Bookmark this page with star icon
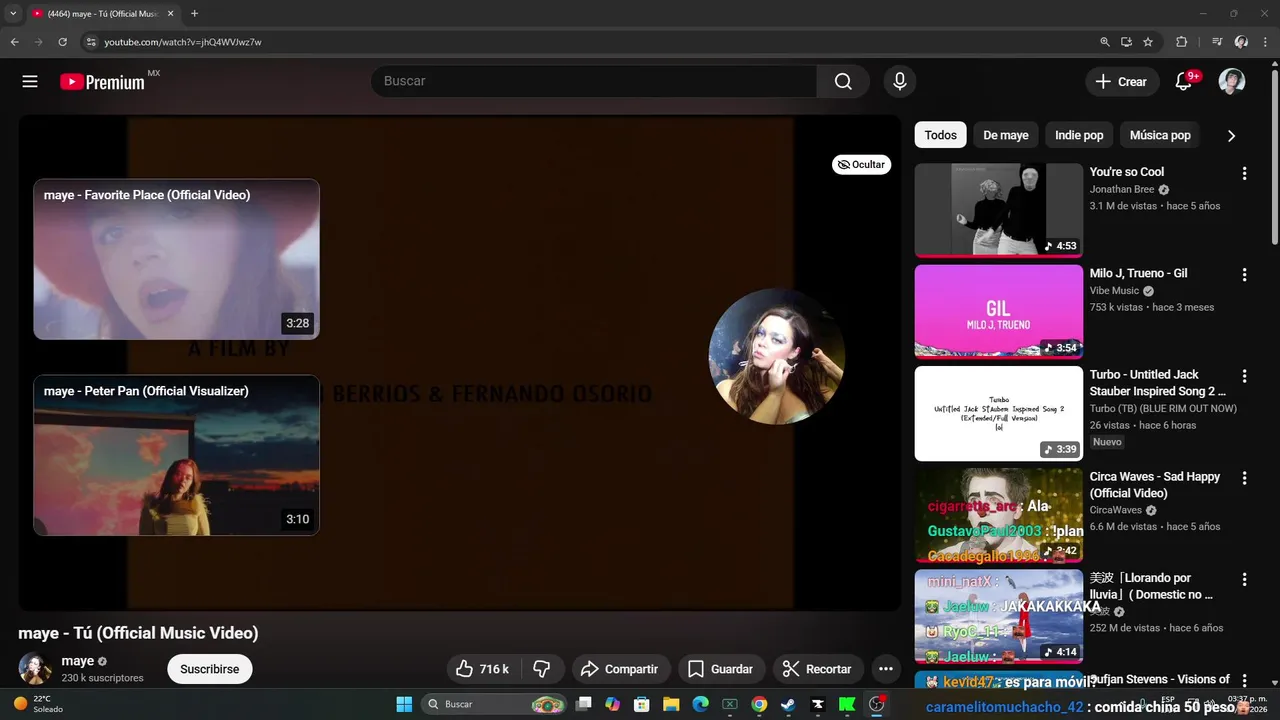The height and width of the screenshot is (720, 1280). pyautogui.click(x=1148, y=42)
